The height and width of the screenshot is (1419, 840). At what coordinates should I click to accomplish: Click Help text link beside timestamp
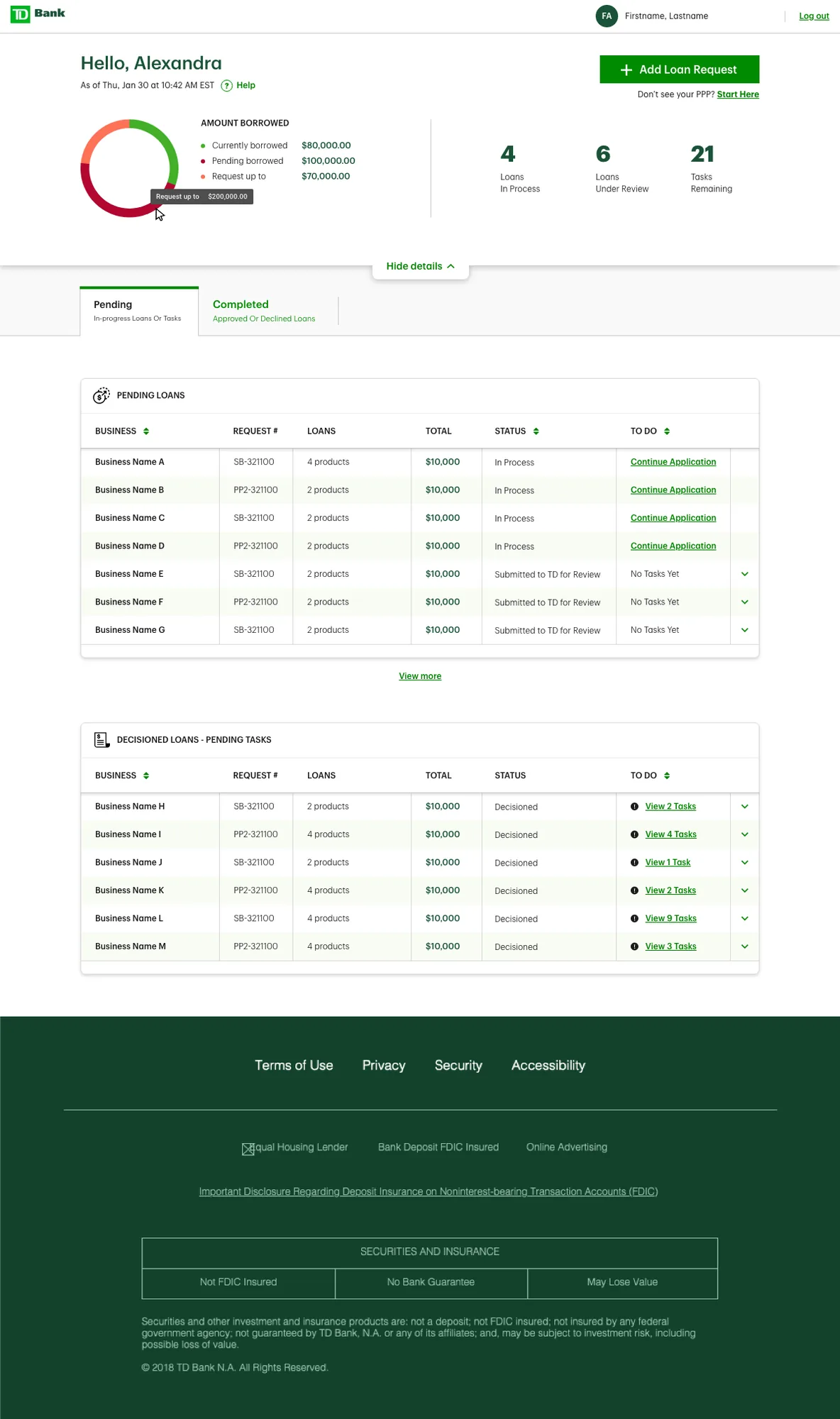pos(245,85)
